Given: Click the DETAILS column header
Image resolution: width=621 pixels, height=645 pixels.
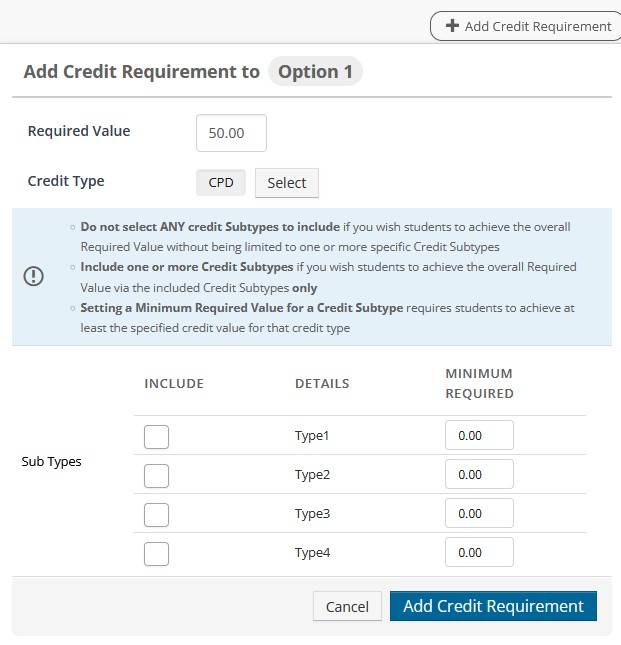Looking at the screenshot, I should click(322, 383).
